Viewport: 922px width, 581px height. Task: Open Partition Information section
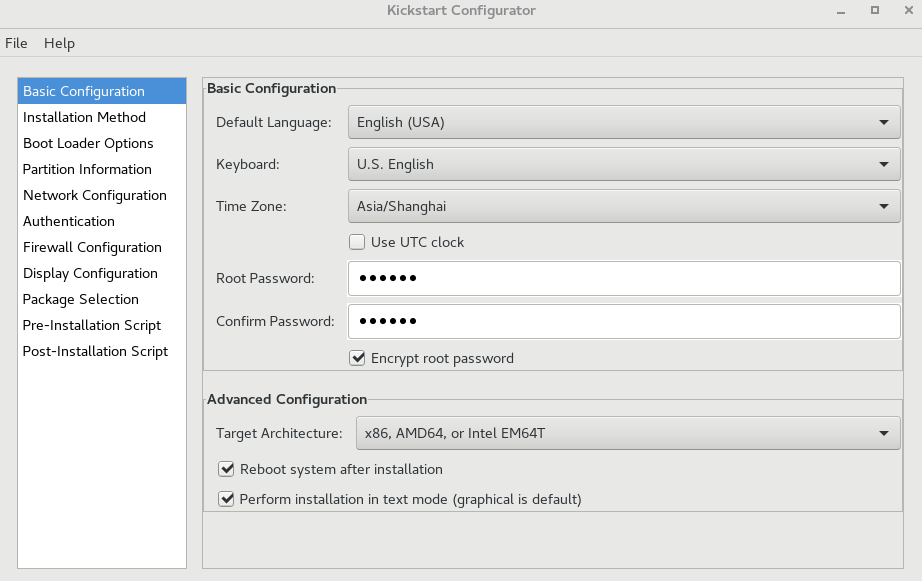click(x=87, y=169)
